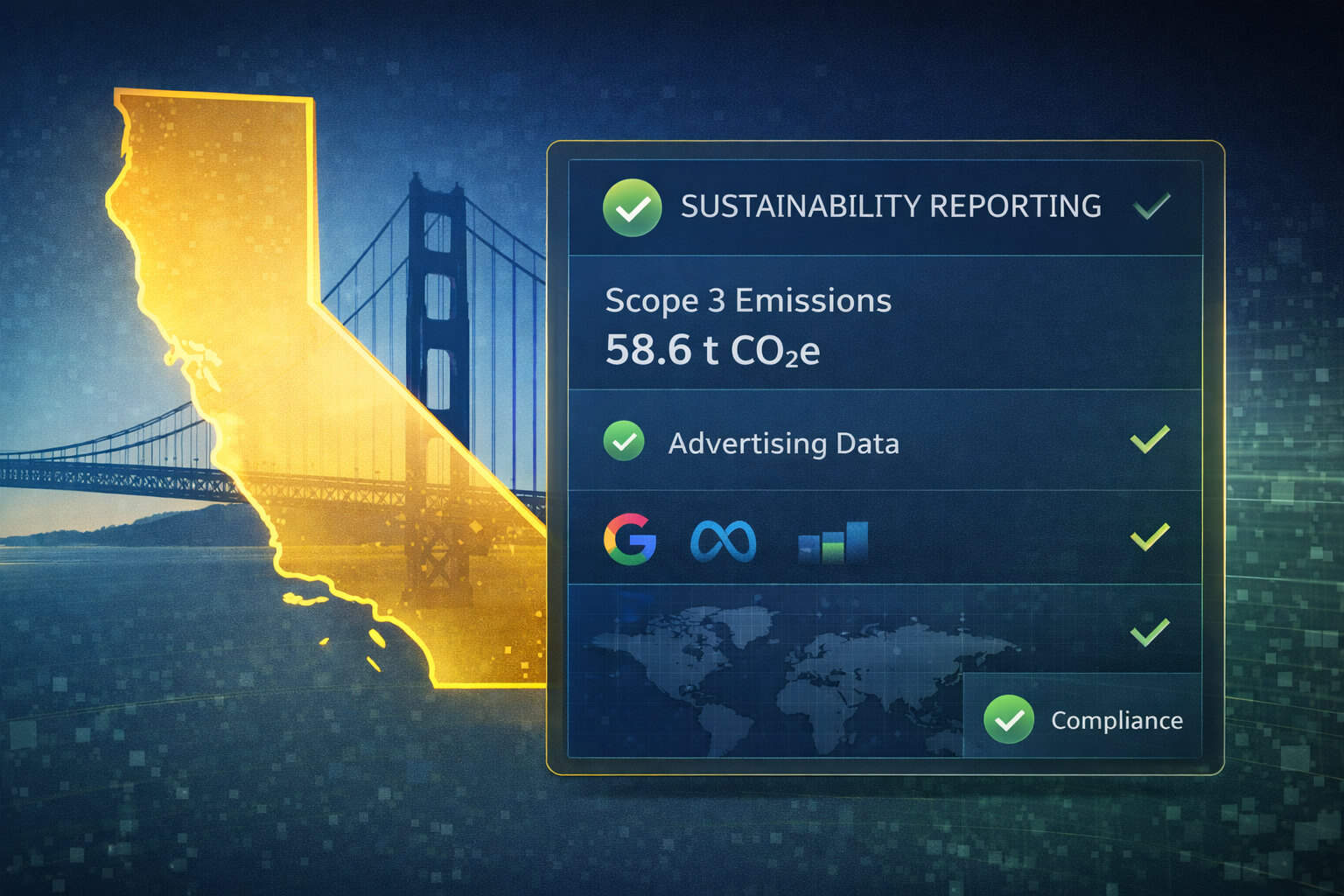Click the 58.6 t CO2e emissions value
The width and height of the screenshot is (1344, 896).
713,352
